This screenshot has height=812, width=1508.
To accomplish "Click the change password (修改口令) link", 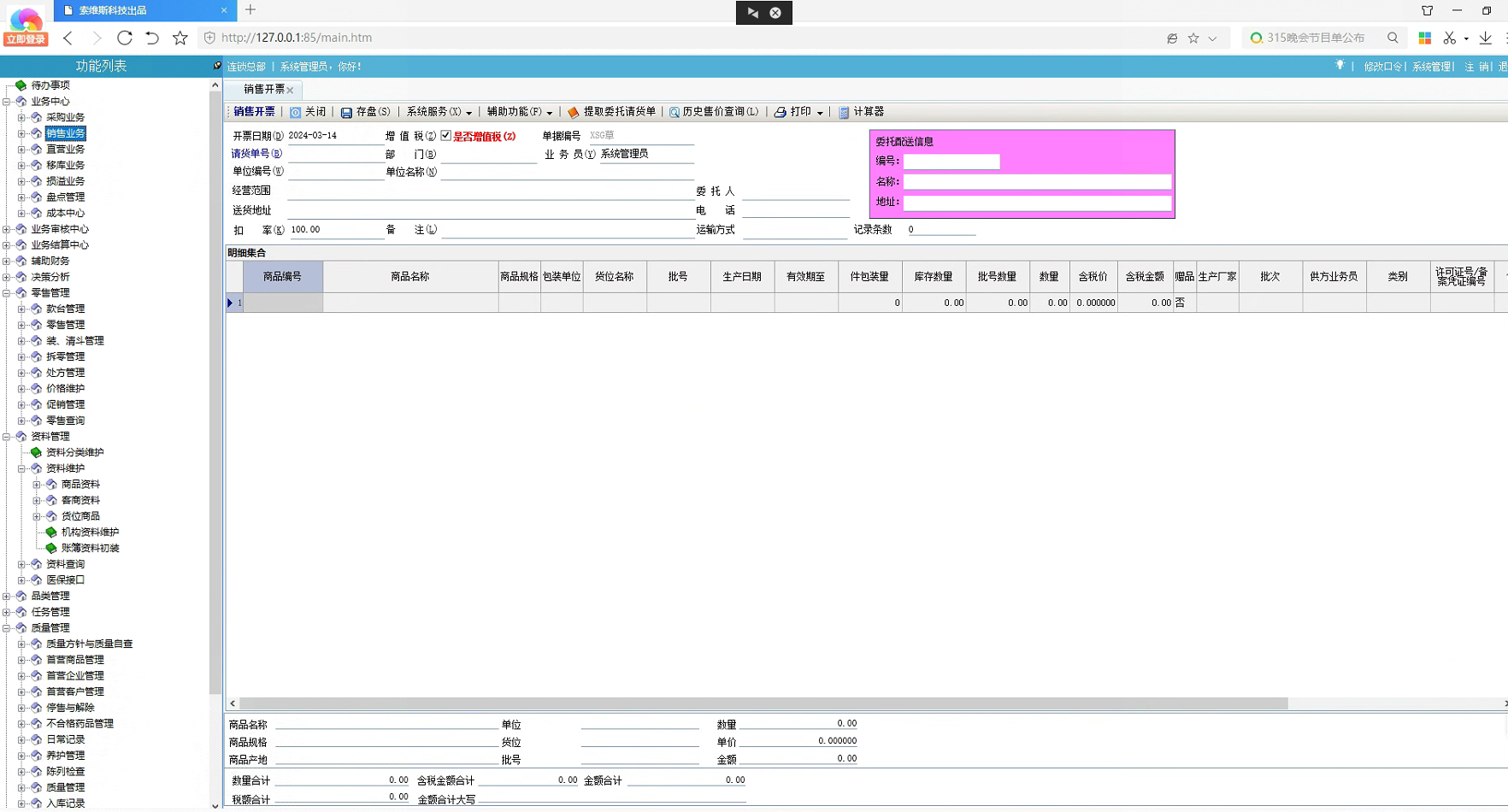I will 1381,67.
